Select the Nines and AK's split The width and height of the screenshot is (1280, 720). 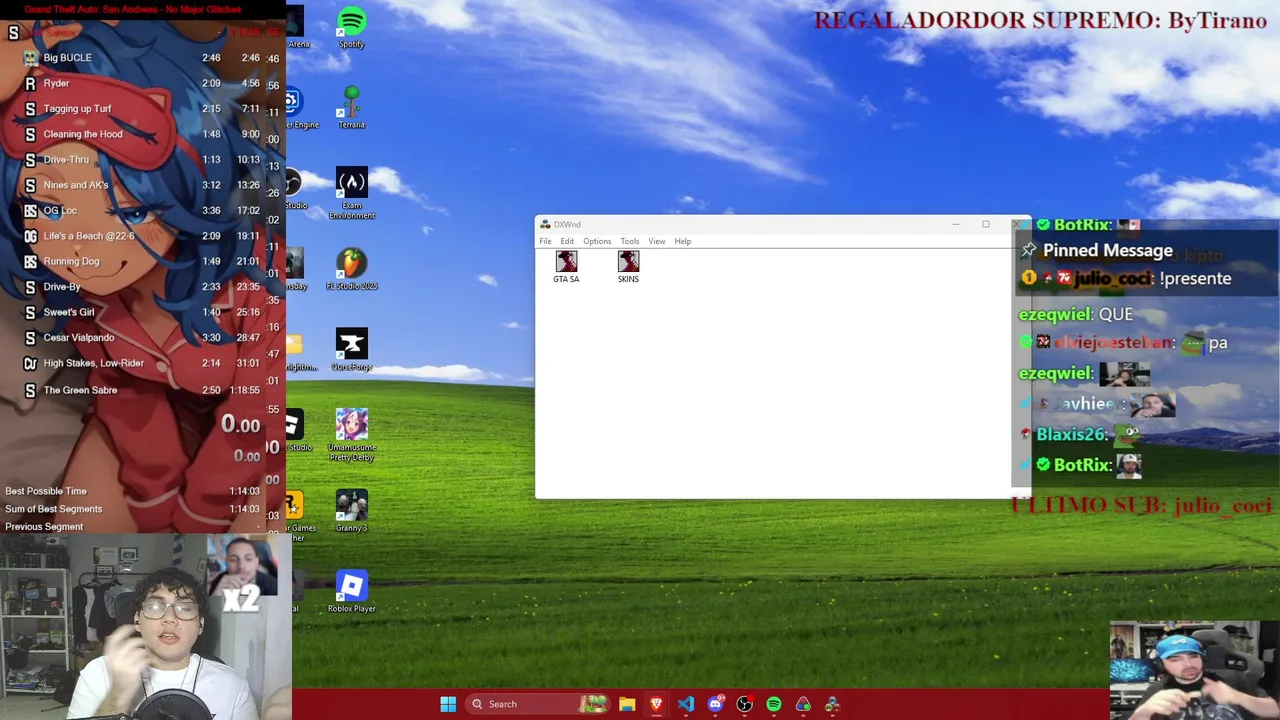pyautogui.click(x=140, y=185)
